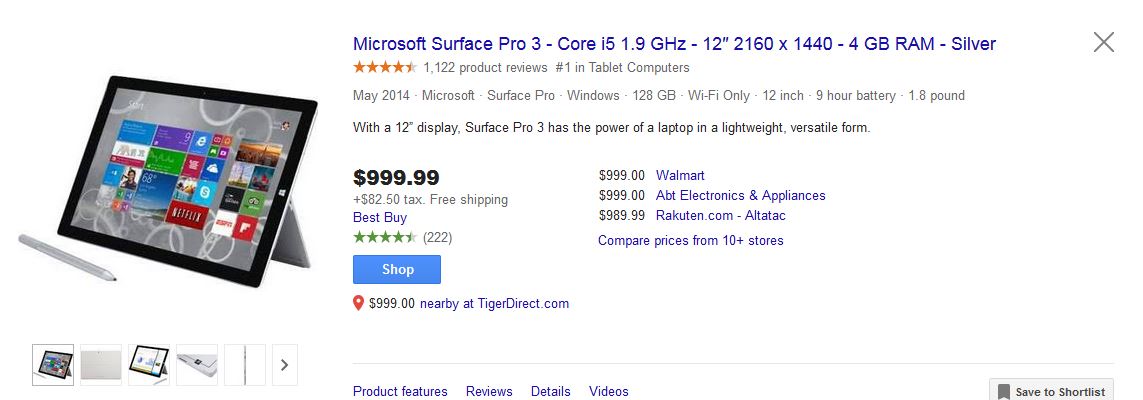
Task: Show next product thumbnails with arrow
Action: click(284, 365)
